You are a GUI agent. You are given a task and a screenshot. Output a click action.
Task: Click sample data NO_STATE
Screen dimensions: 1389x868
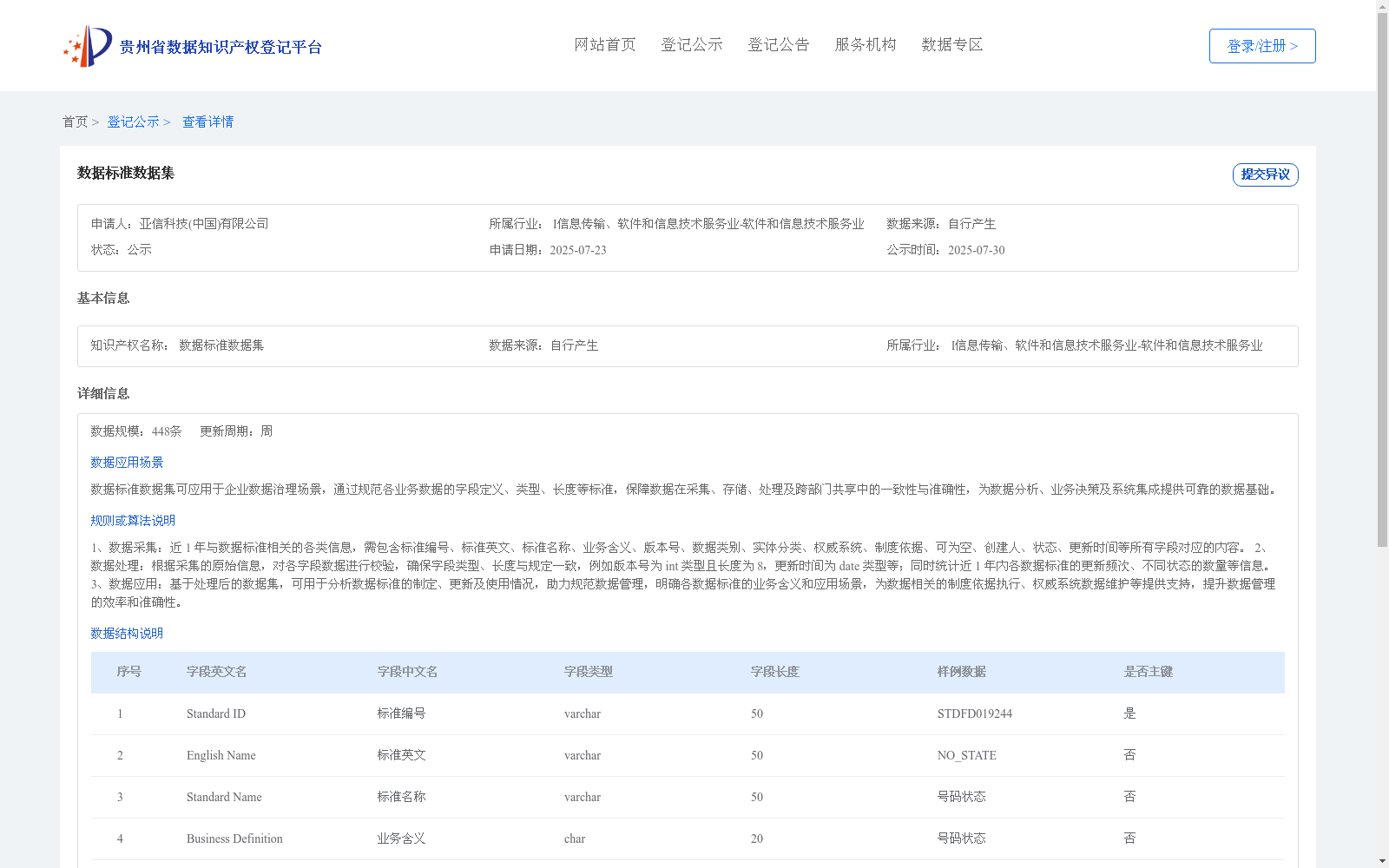tap(967, 755)
